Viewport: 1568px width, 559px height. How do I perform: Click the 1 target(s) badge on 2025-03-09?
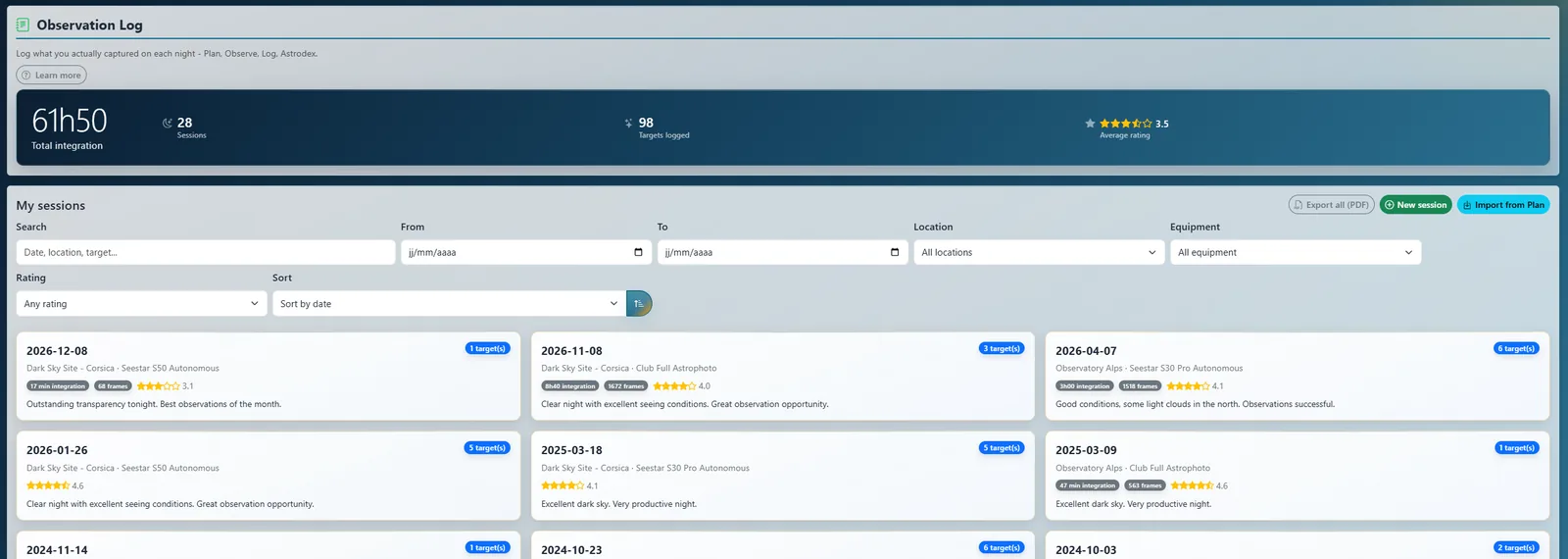tap(1517, 448)
